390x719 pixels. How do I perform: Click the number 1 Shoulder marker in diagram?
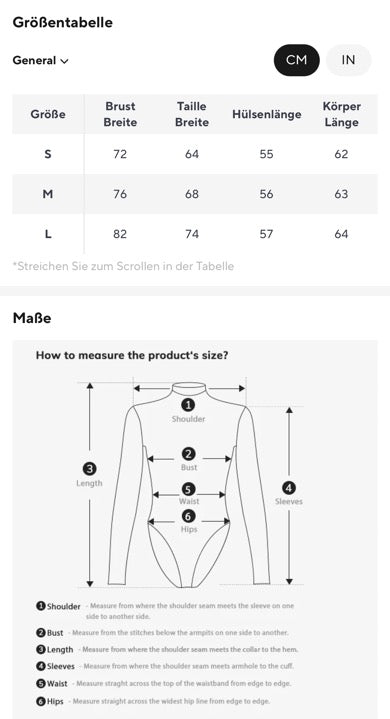[188, 405]
